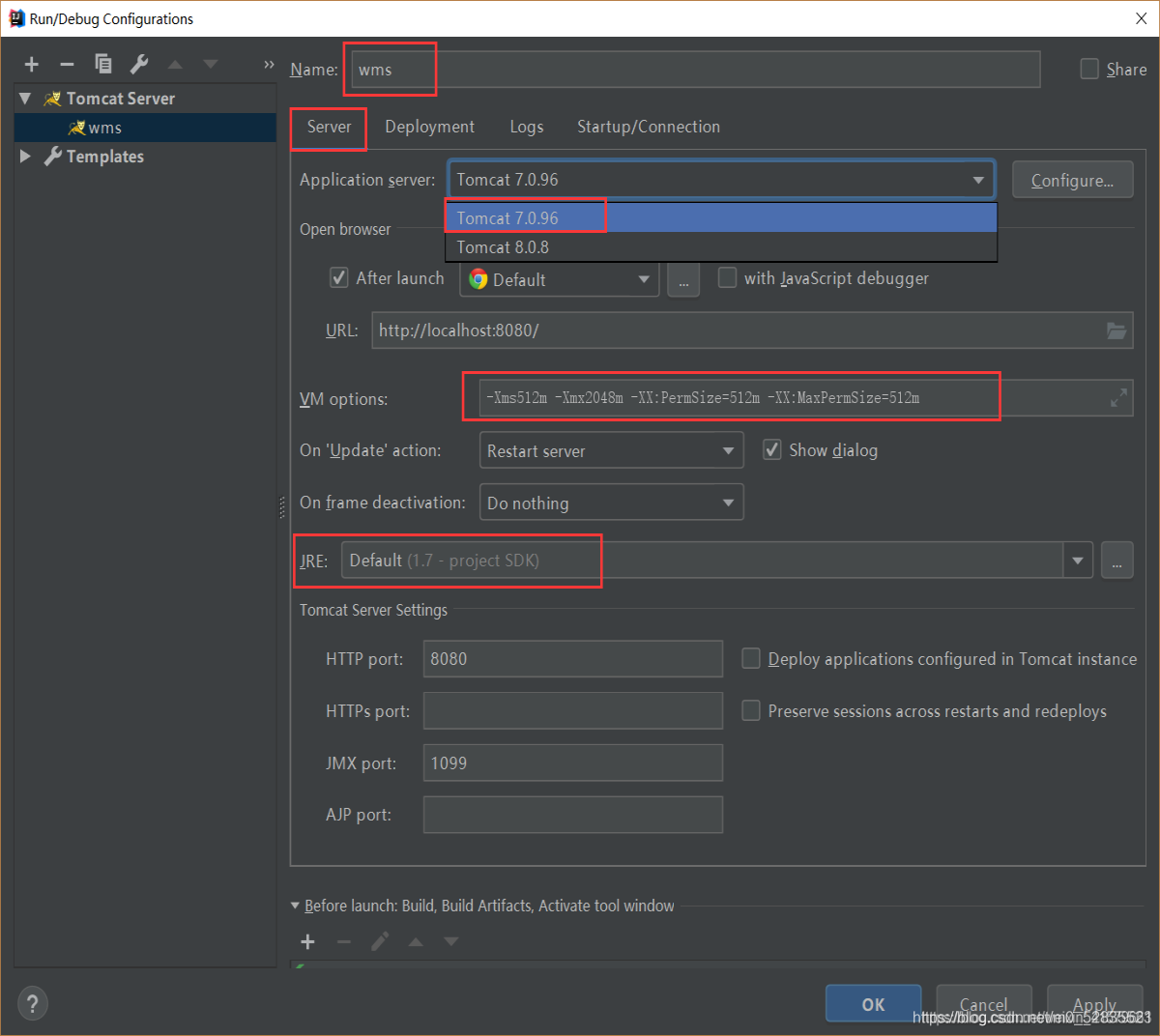Click the HTTPs port field
Image resolution: width=1160 pixels, height=1036 pixels.
573,711
